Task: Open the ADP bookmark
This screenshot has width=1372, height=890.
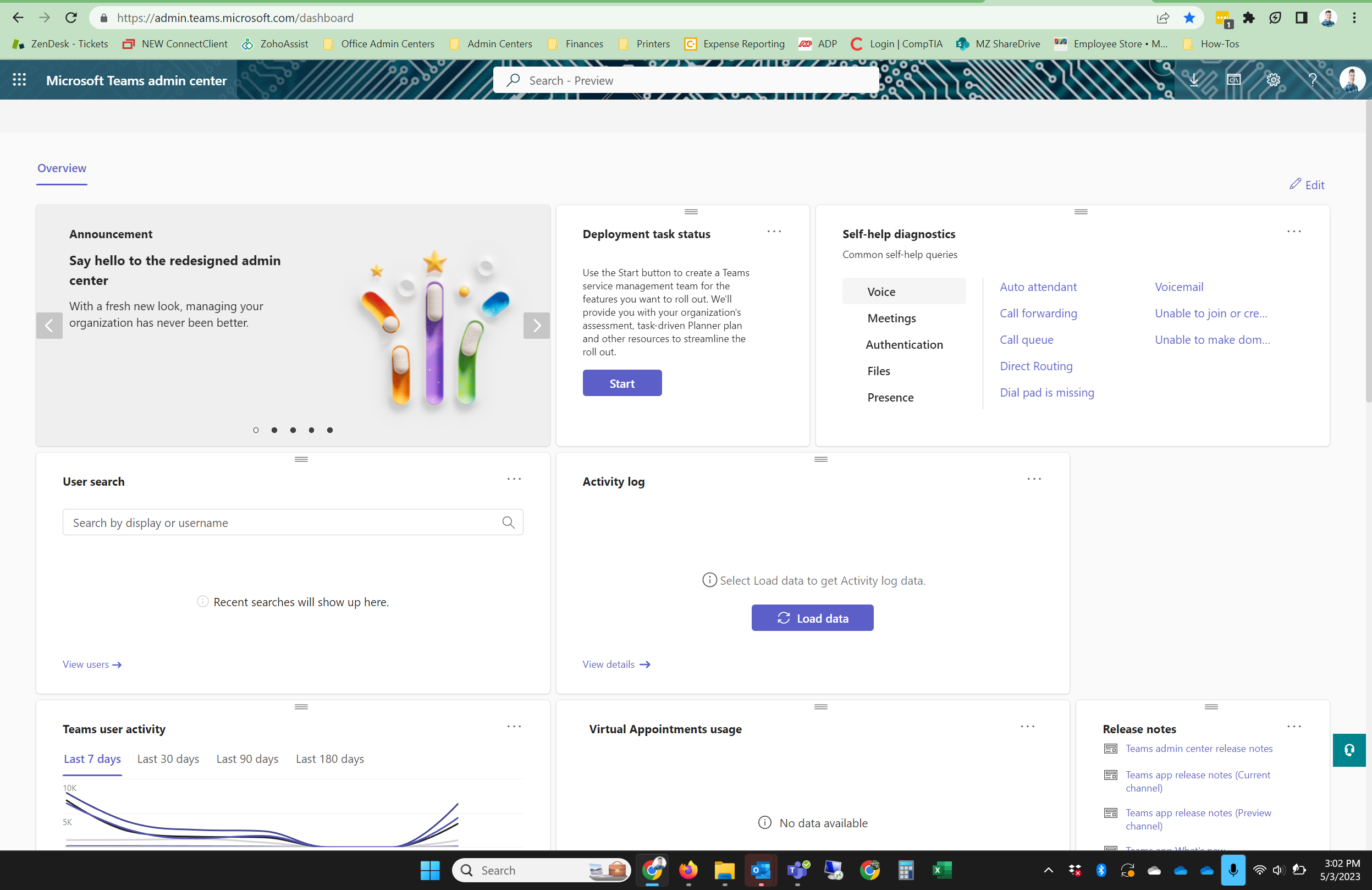Action: click(818, 44)
